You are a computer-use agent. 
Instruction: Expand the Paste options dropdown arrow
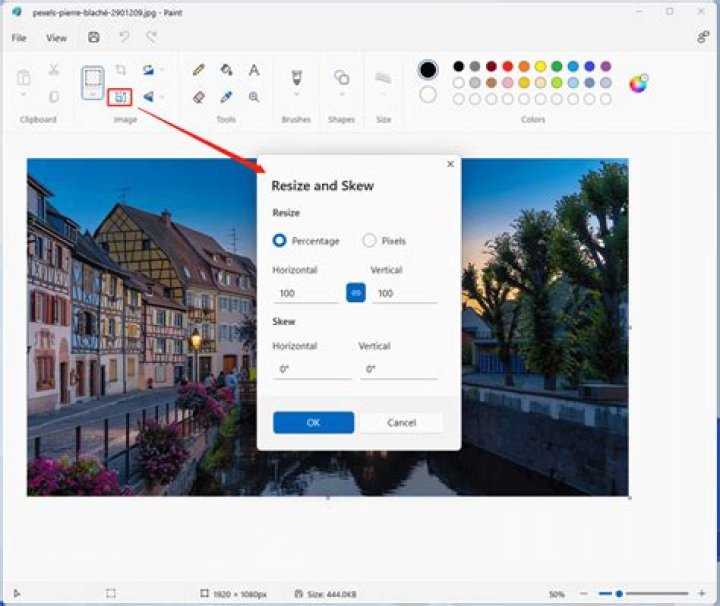[23, 95]
